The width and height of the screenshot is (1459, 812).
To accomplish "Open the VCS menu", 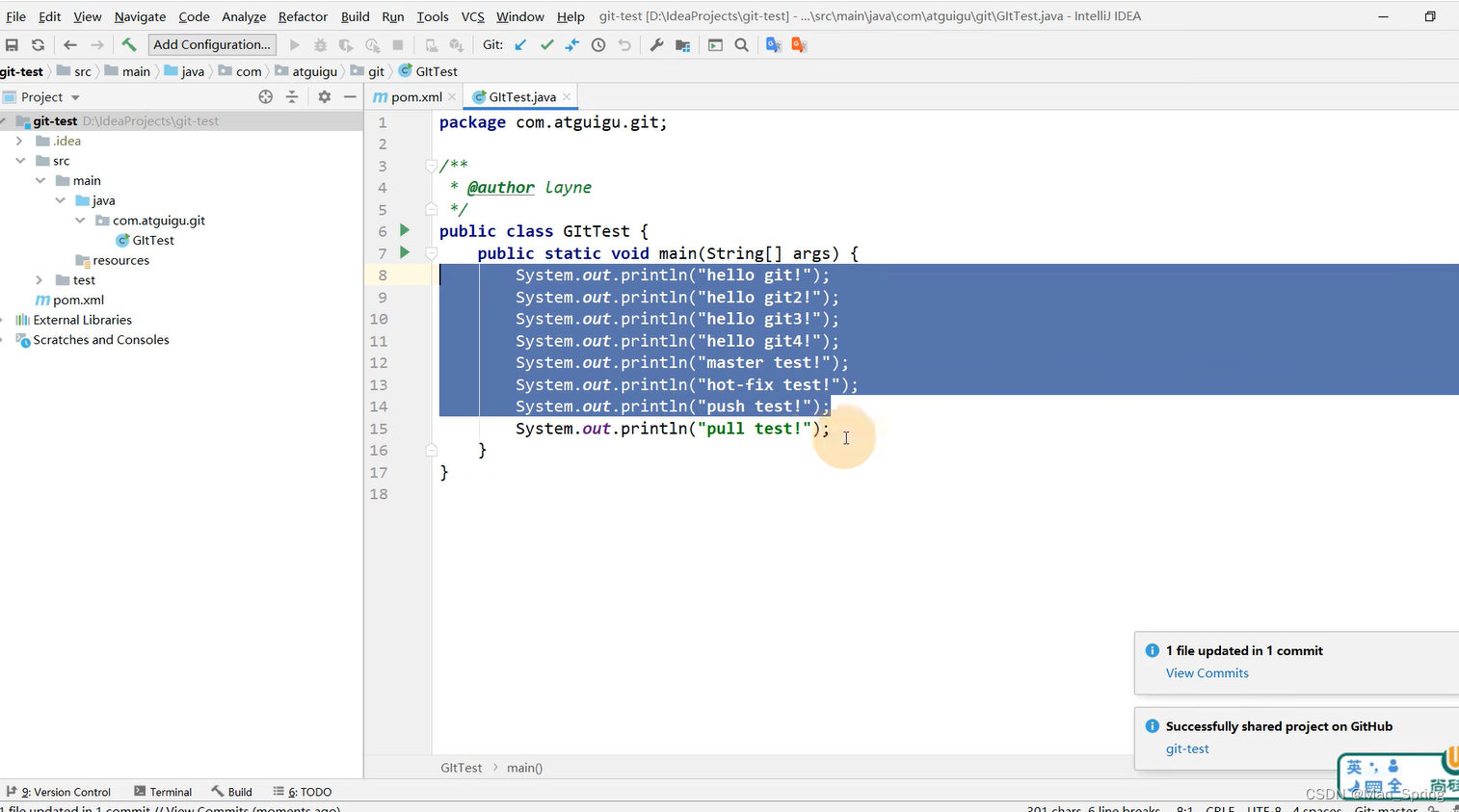I will click(x=472, y=16).
